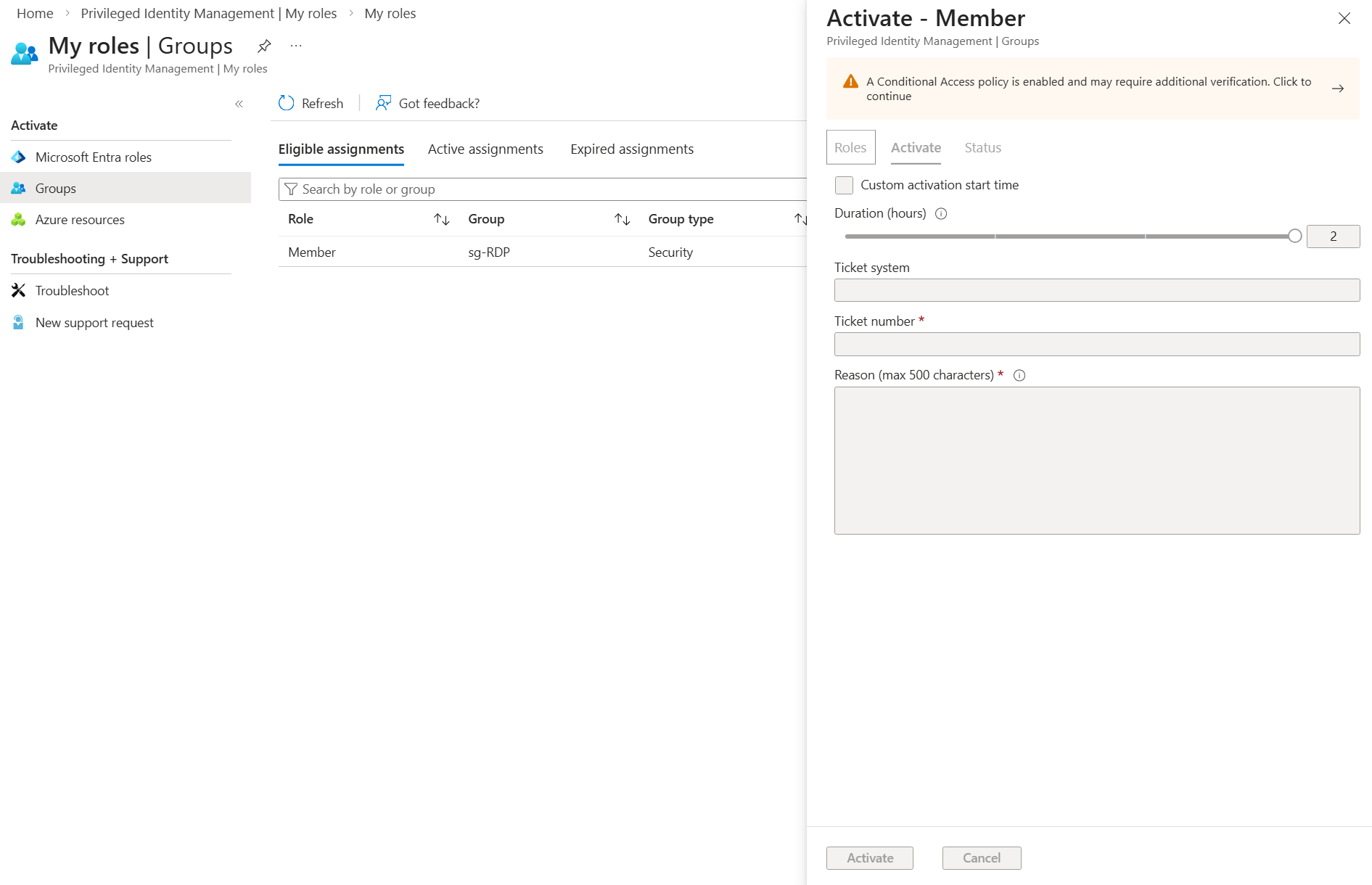Switch to Active assignments tab
1372x885 pixels.
coord(485,149)
